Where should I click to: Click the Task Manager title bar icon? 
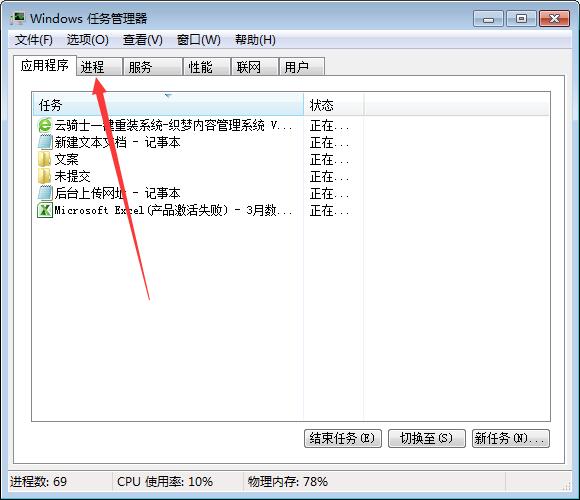(x=18, y=18)
